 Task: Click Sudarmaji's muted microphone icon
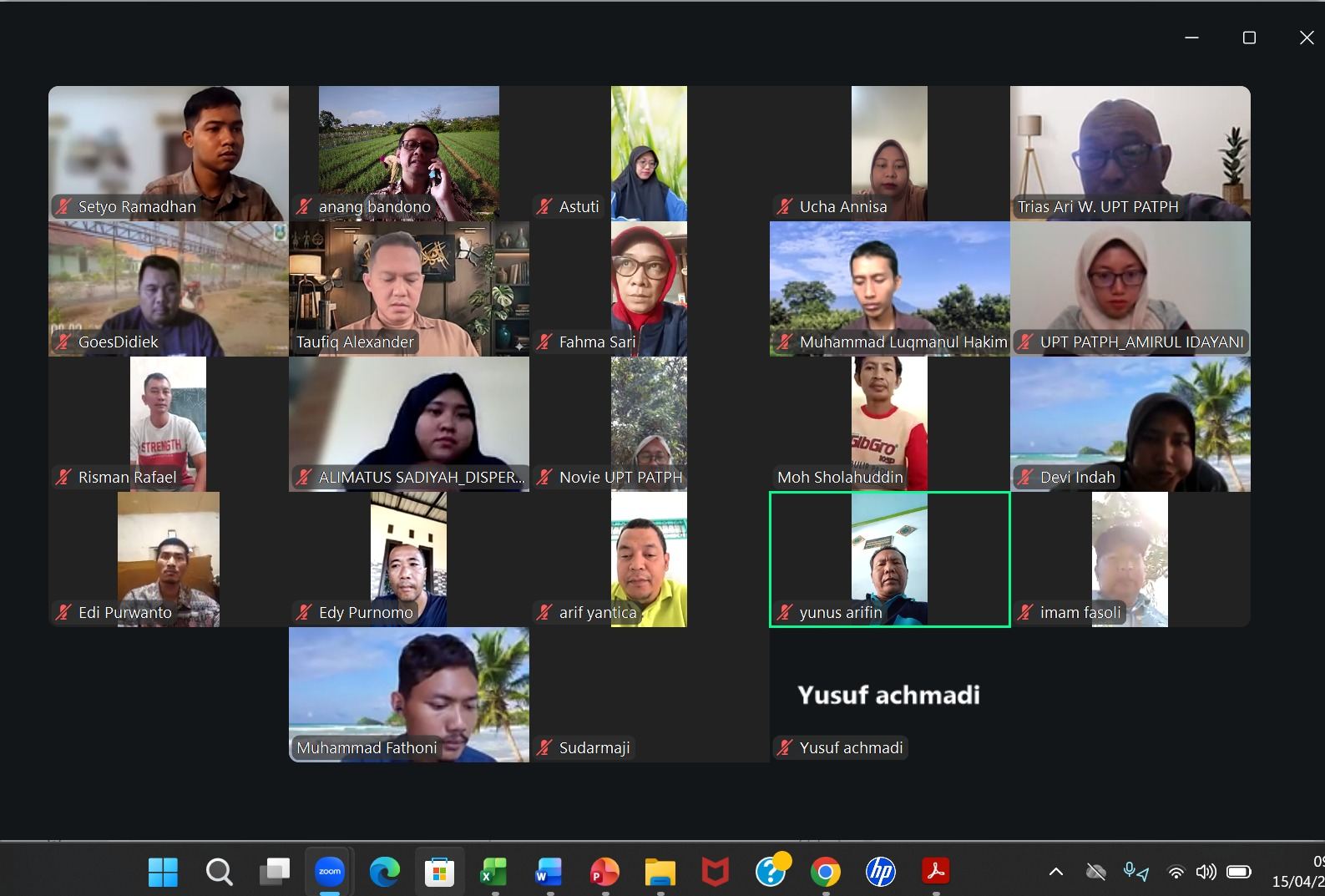544,747
